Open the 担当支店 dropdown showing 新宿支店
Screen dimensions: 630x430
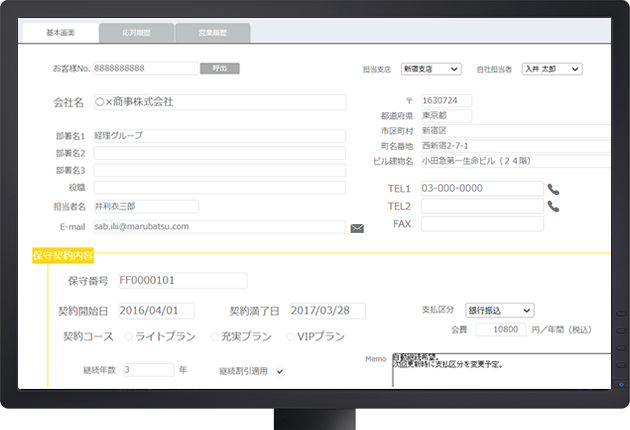(431, 69)
